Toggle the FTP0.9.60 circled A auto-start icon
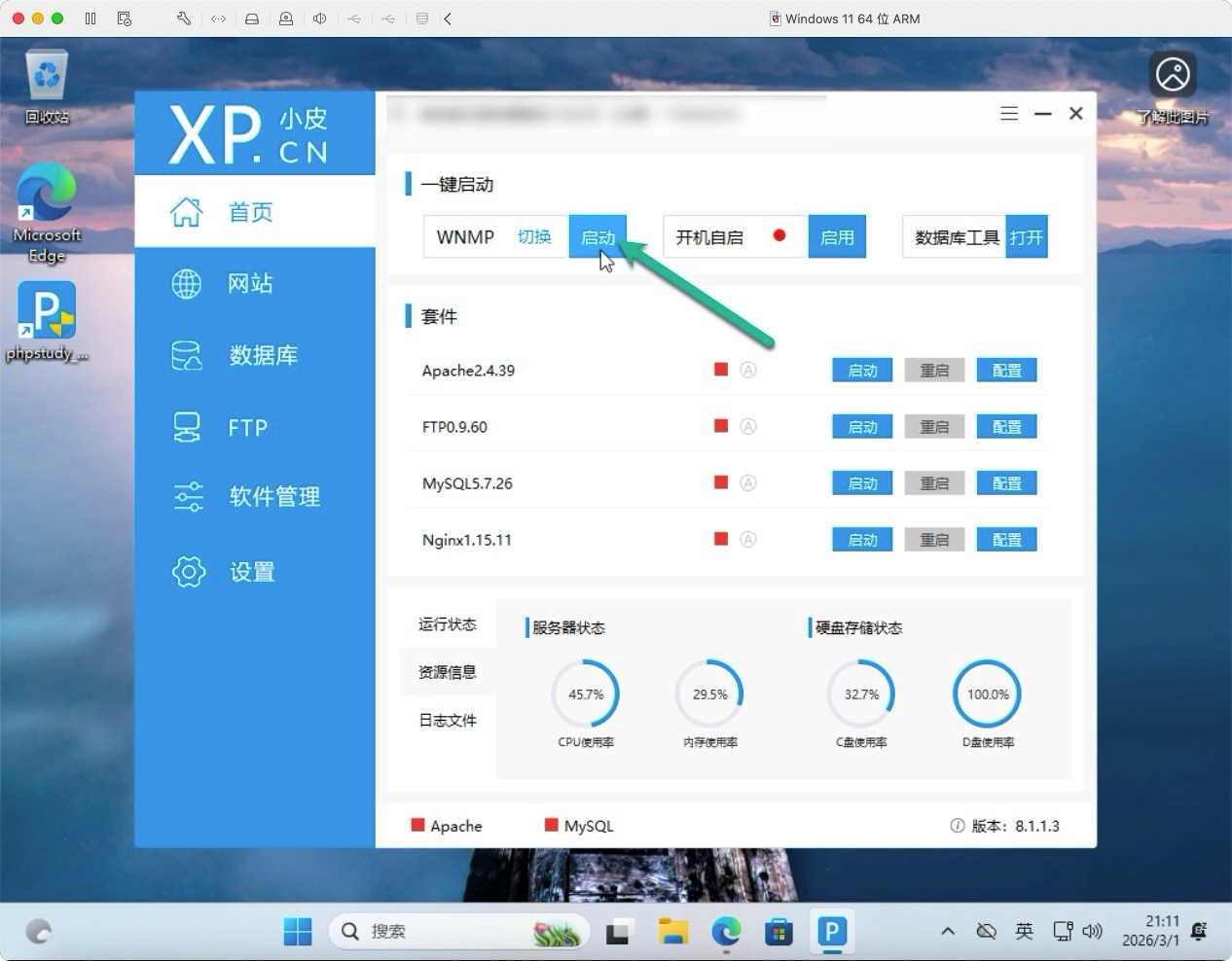 click(x=747, y=426)
